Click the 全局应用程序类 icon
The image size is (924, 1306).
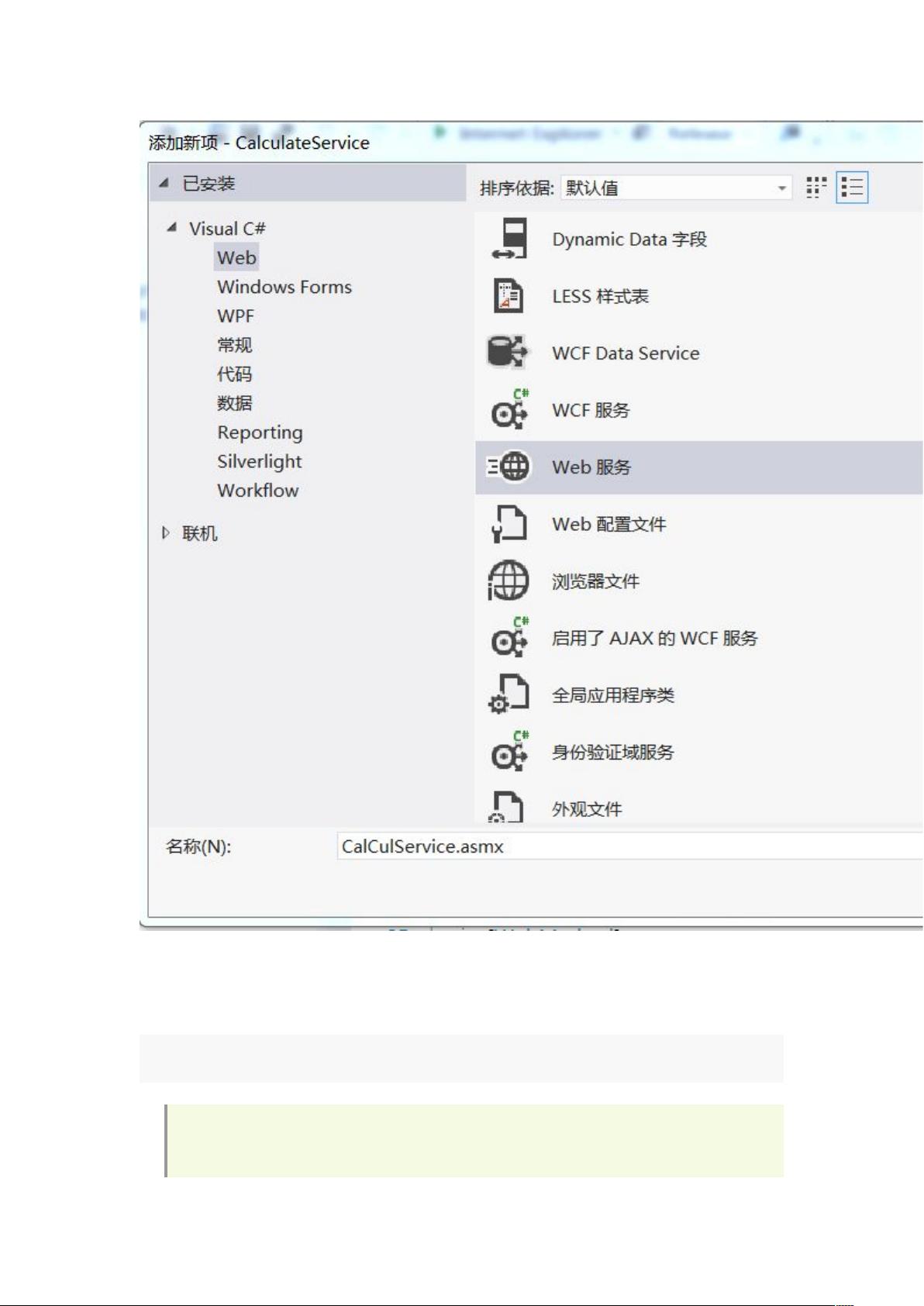(509, 694)
